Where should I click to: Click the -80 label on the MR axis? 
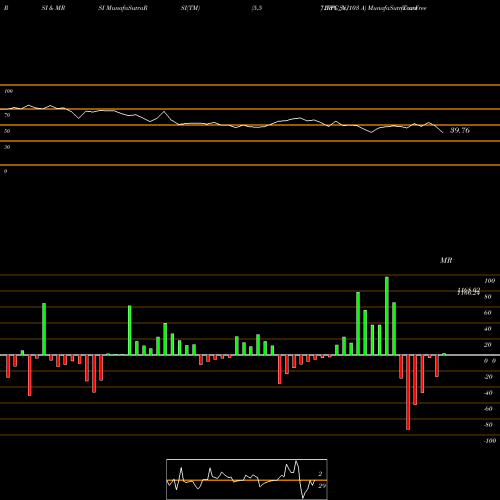(488, 425)
